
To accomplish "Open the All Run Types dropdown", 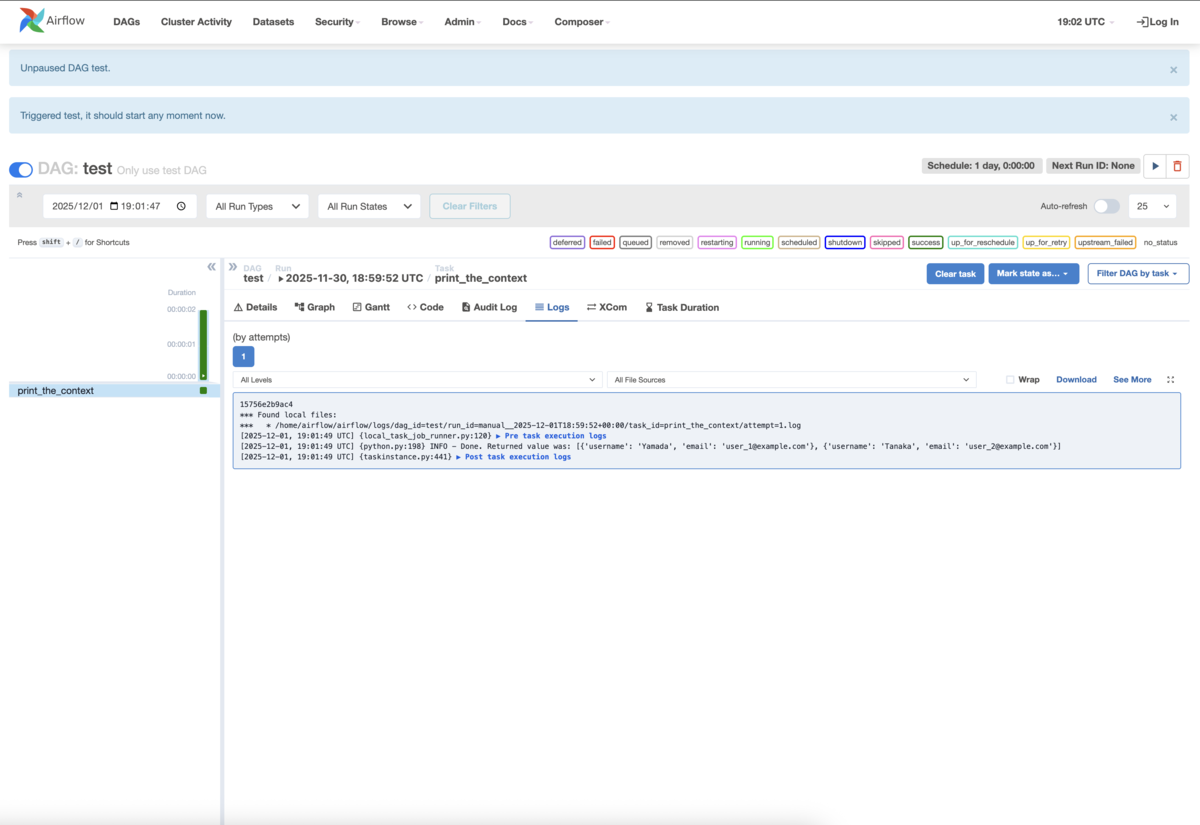I will (258, 206).
